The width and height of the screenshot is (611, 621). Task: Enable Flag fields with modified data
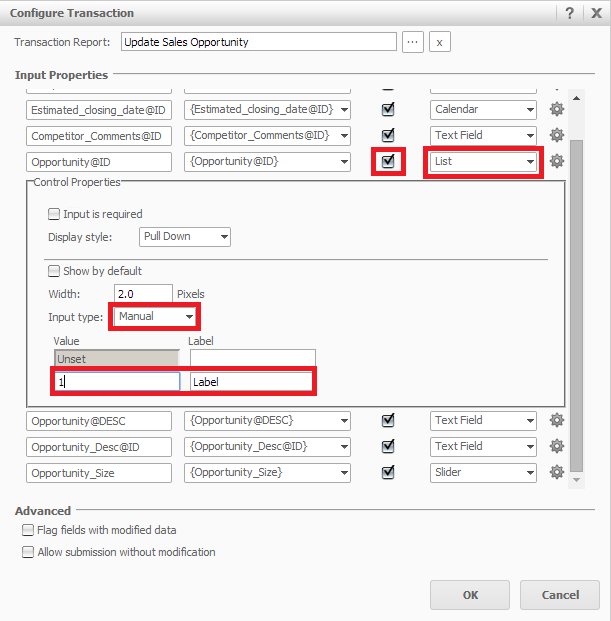[x=28, y=530]
